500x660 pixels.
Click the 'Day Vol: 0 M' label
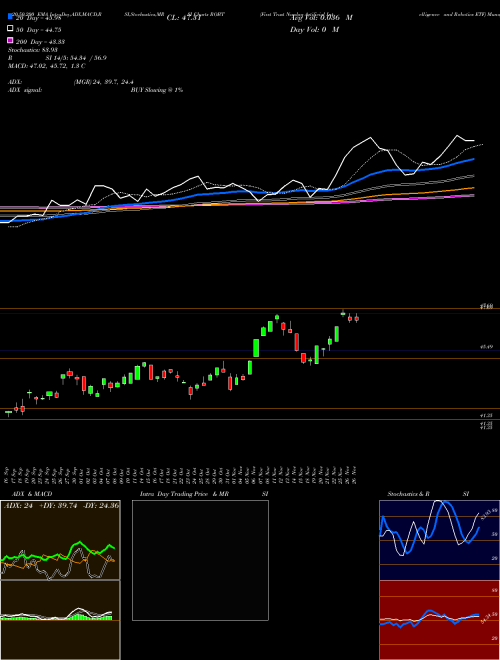(314, 29)
